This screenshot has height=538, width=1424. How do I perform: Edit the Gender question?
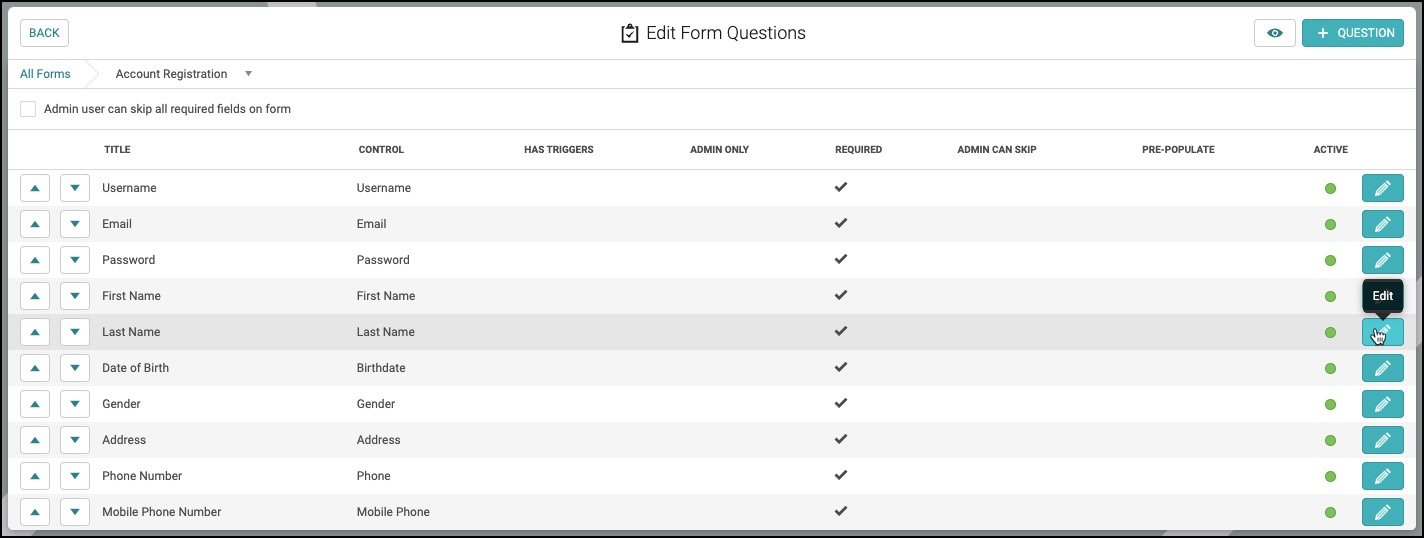(1382, 404)
